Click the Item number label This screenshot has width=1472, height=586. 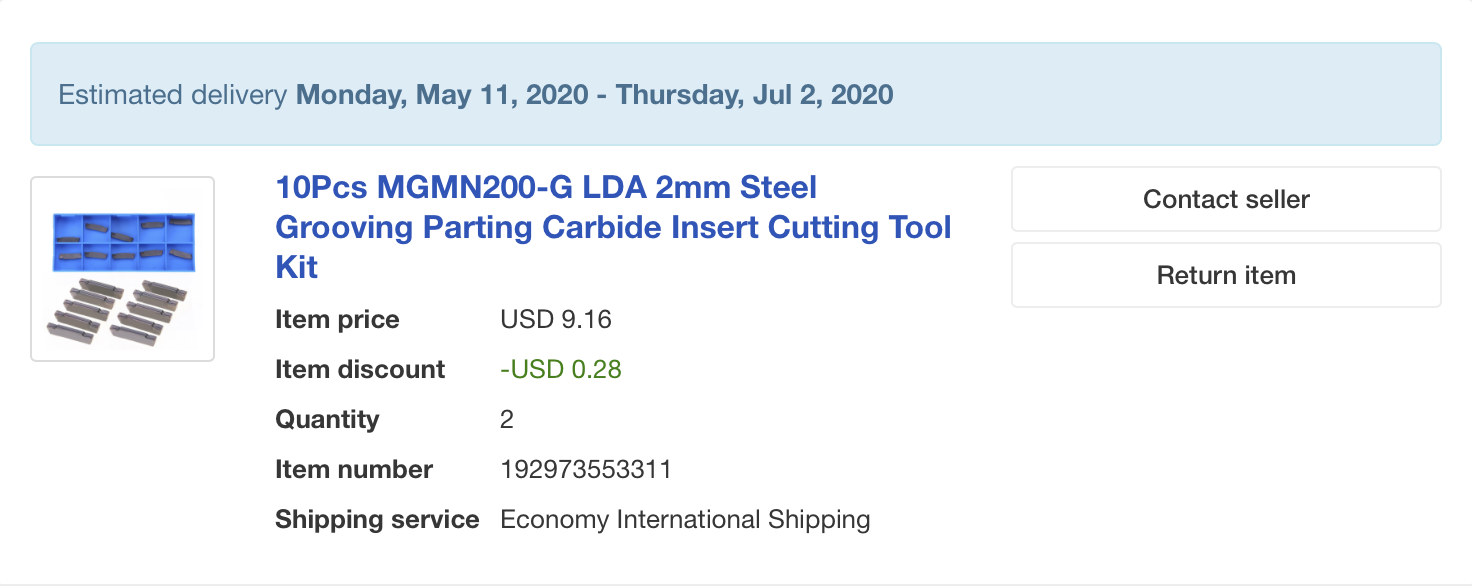(x=354, y=470)
